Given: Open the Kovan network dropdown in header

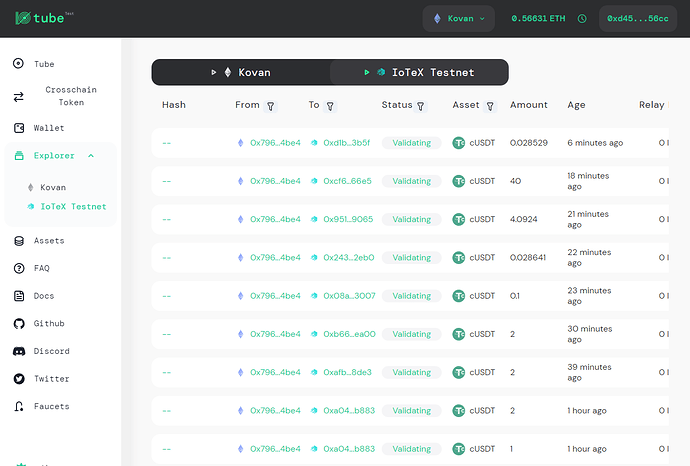Looking at the screenshot, I should [459, 18].
